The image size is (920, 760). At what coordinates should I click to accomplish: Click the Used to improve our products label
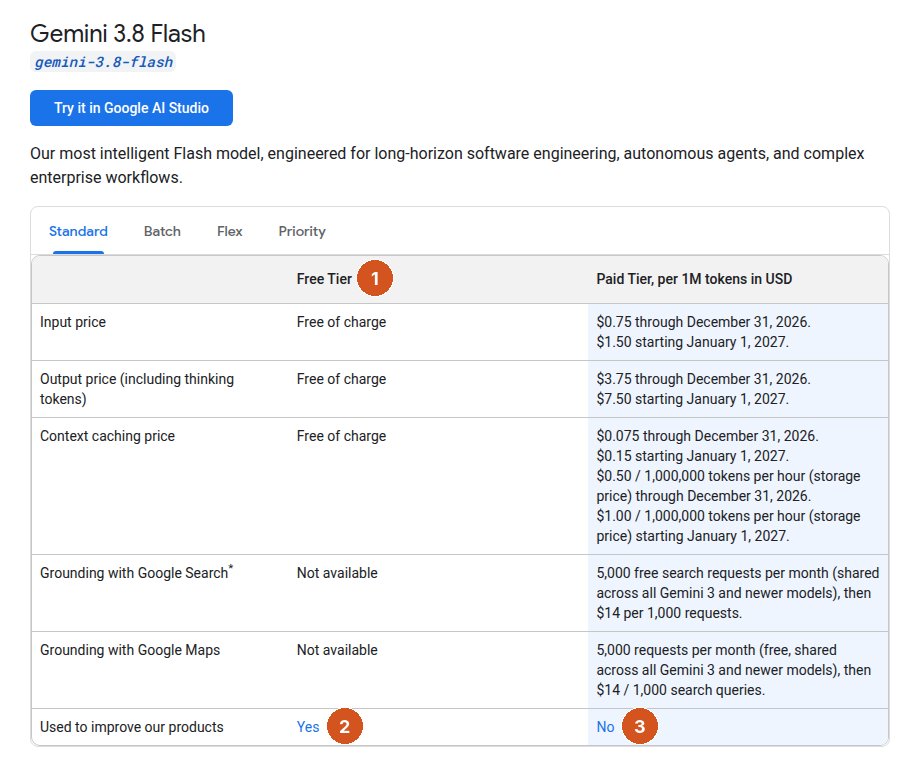(x=131, y=727)
